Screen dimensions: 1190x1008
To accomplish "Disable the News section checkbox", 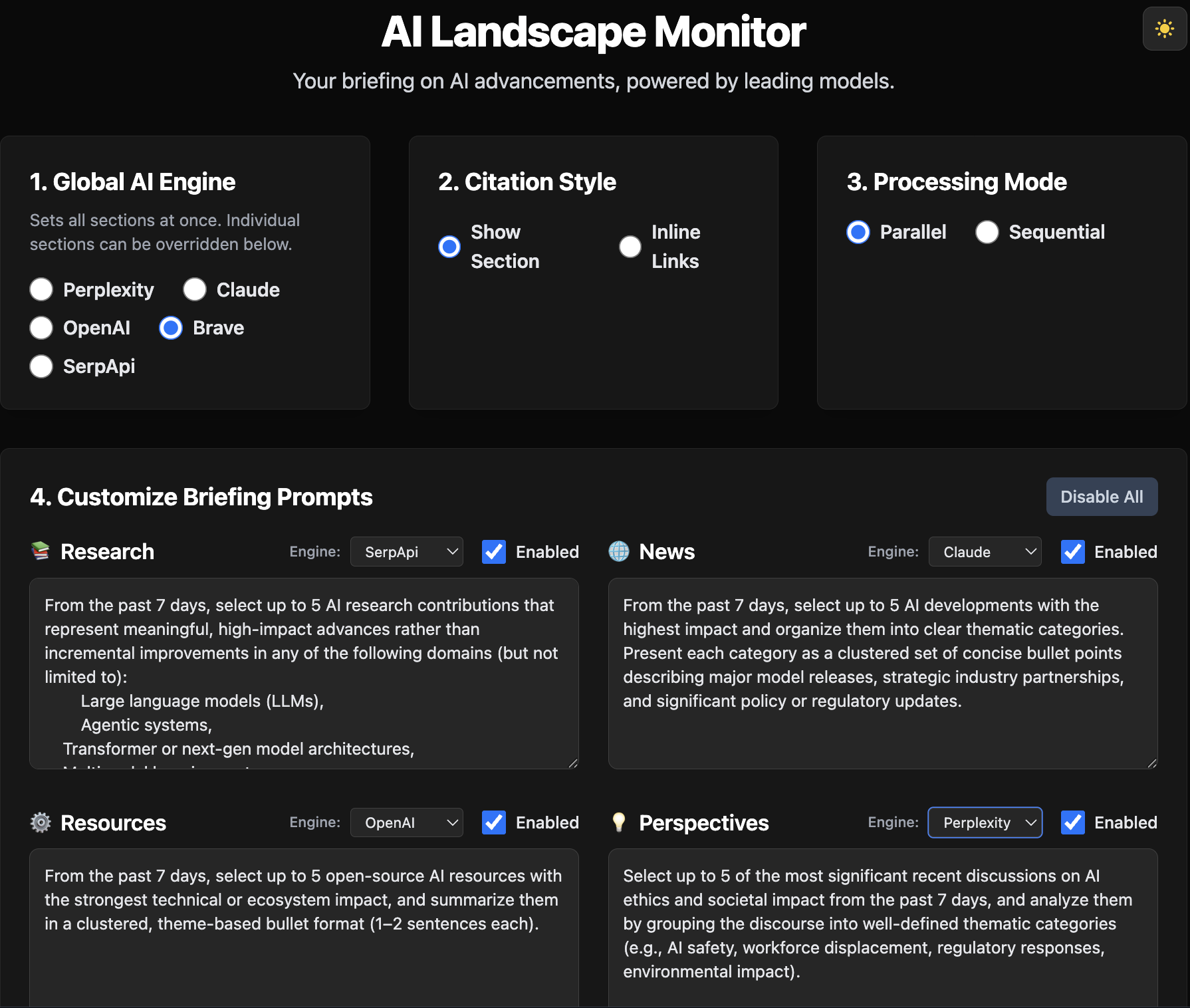I will [1072, 551].
